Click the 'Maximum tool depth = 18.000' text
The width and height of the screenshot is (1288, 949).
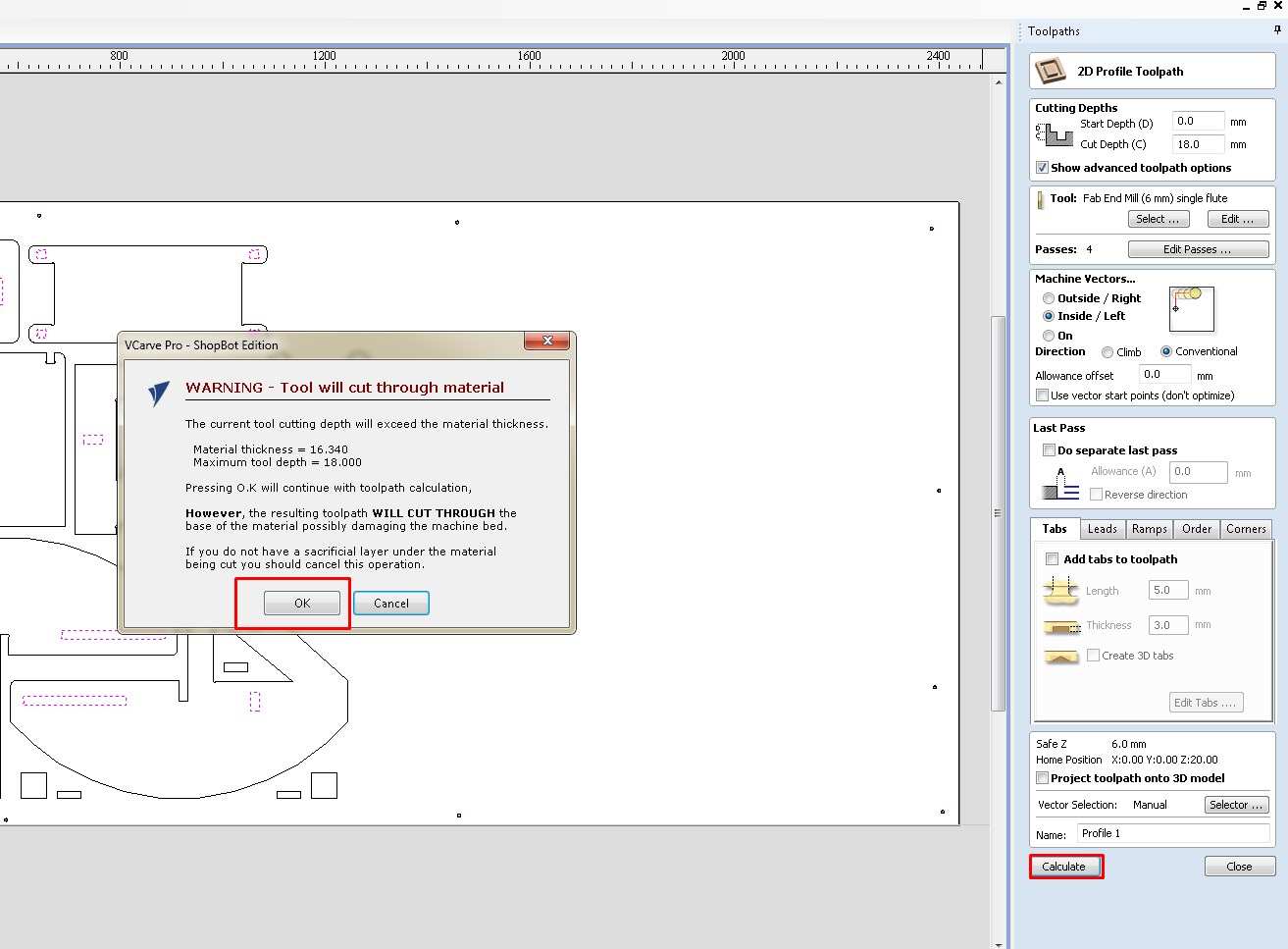[x=278, y=462]
